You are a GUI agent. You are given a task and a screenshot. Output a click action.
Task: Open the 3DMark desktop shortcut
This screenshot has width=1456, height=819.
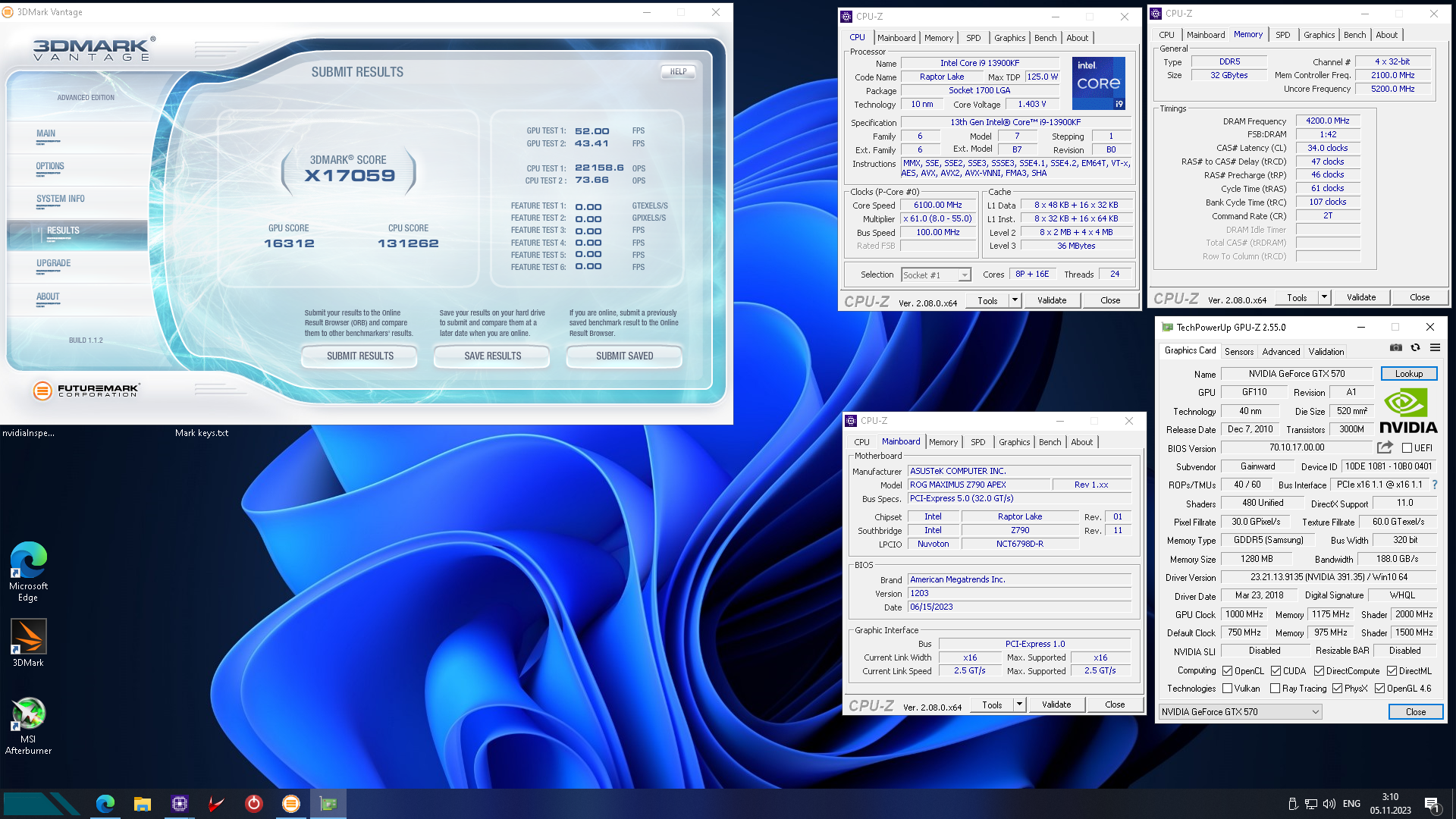28,642
